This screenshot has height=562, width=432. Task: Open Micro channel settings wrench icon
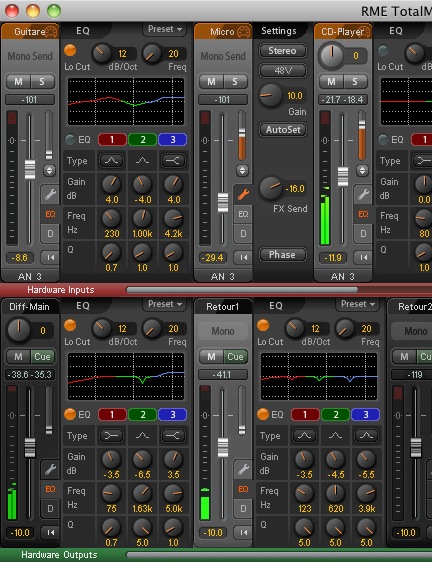243,195
